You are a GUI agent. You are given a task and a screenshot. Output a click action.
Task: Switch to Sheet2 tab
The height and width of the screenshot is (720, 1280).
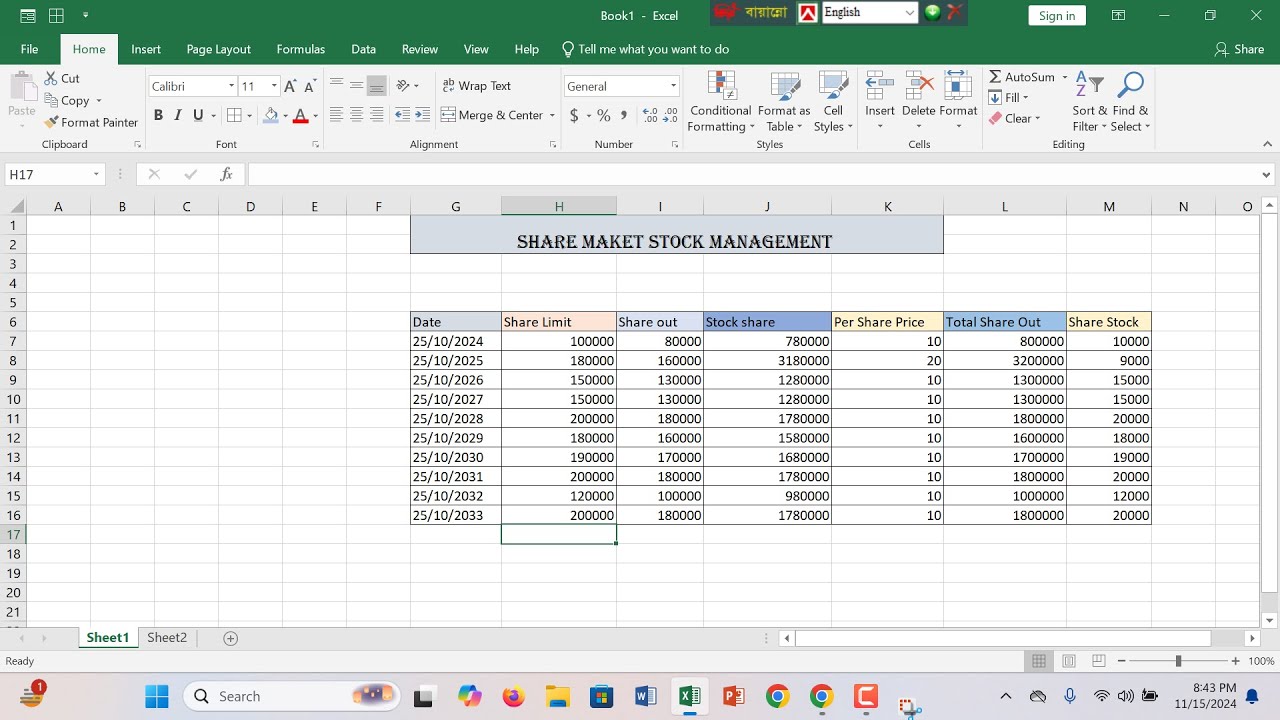167,638
